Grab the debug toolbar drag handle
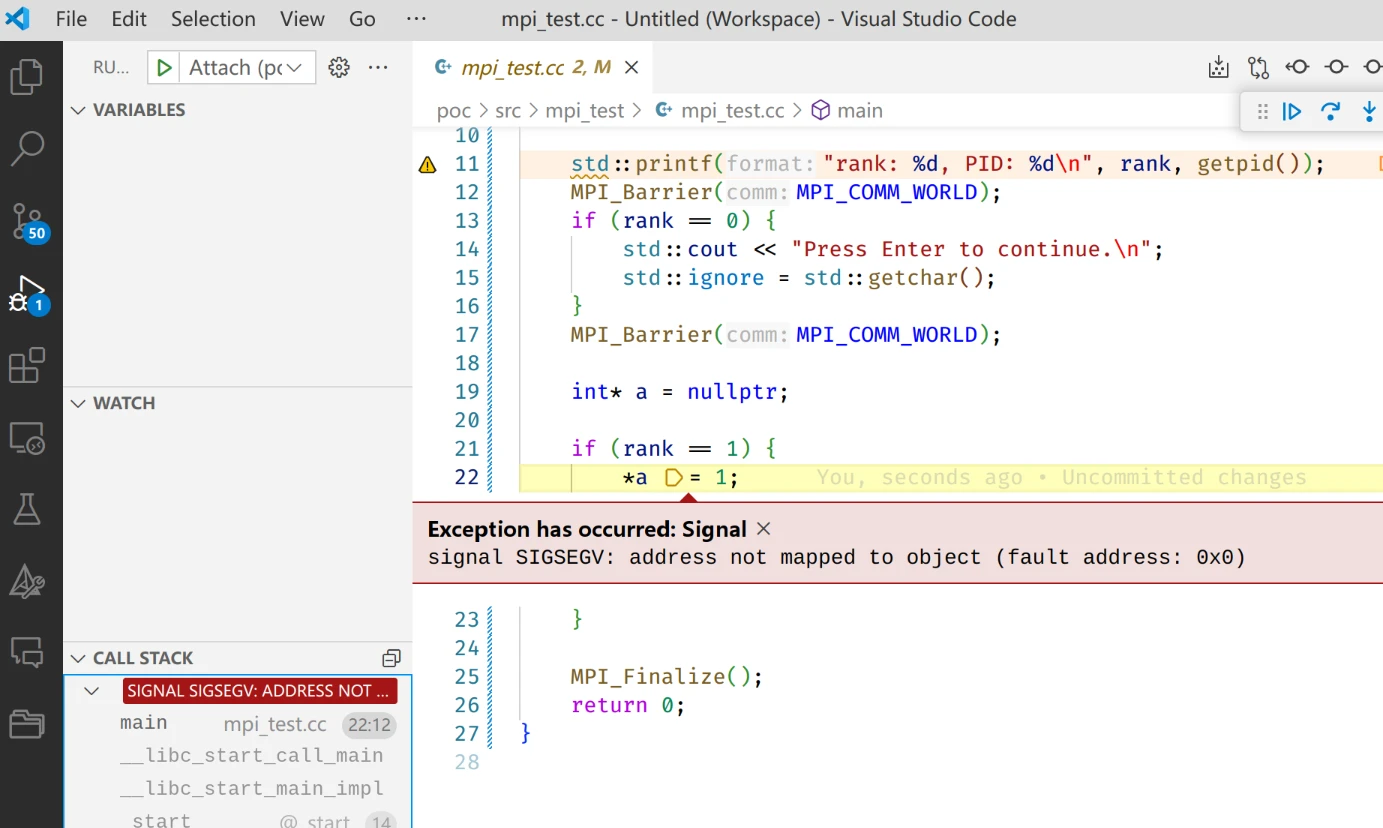1383x828 pixels. (x=1262, y=111)
